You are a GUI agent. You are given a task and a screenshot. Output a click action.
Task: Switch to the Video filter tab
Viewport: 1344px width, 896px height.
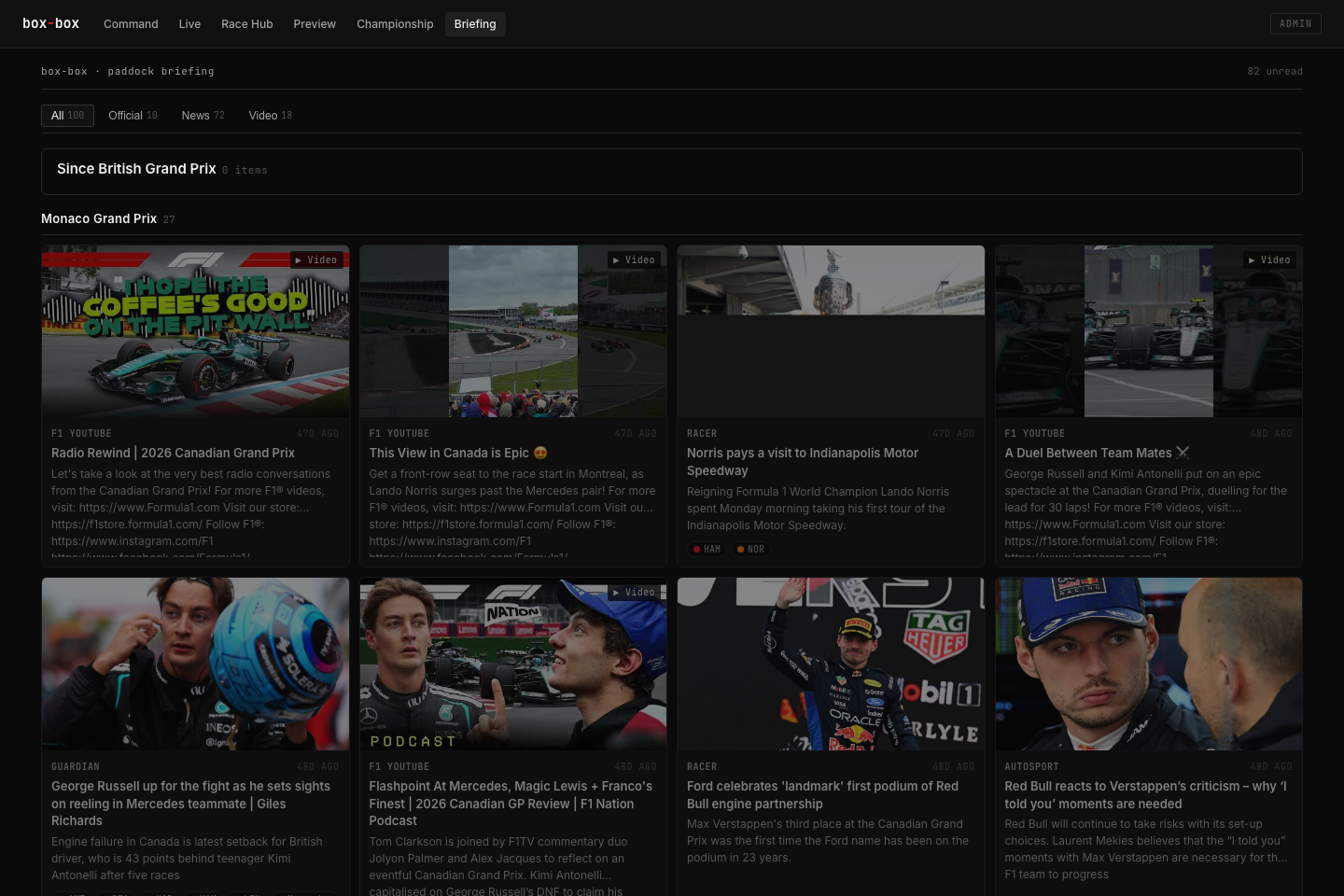click(270, 116)
